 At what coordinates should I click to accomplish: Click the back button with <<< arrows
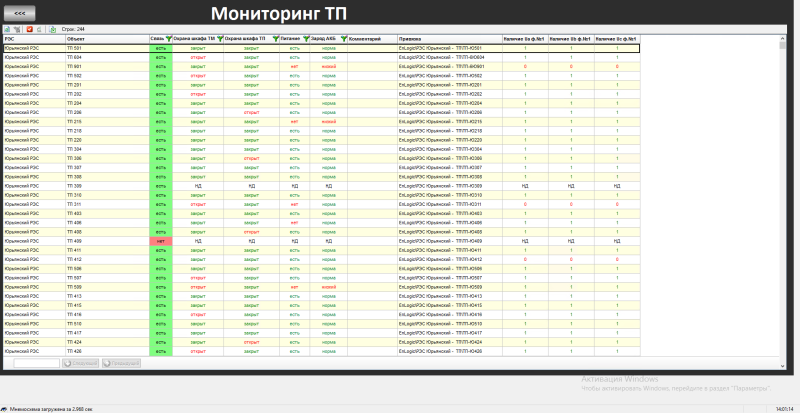[x=20, y=13]
